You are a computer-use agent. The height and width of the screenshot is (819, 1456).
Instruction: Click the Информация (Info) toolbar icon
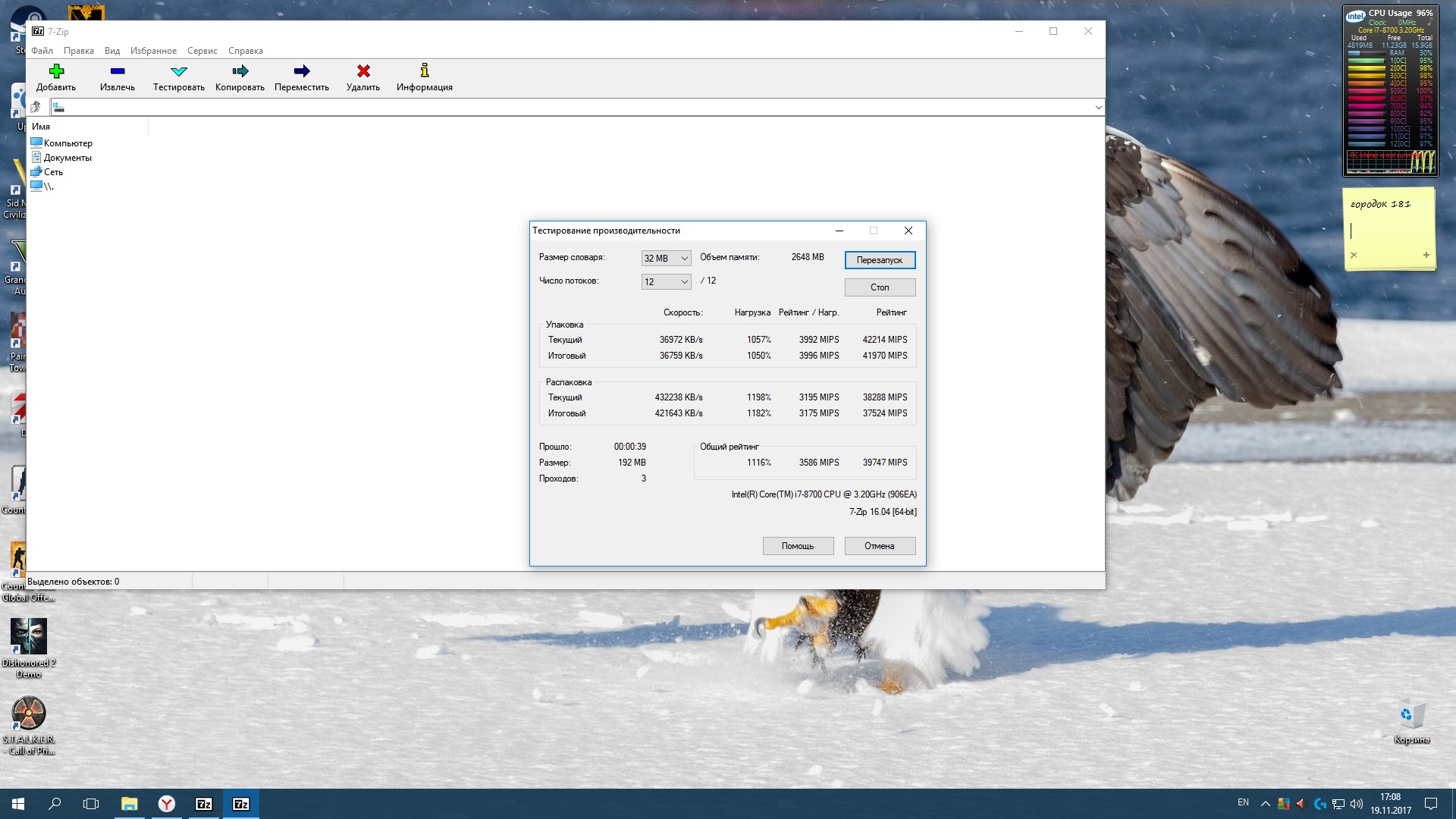coord(425,71)
